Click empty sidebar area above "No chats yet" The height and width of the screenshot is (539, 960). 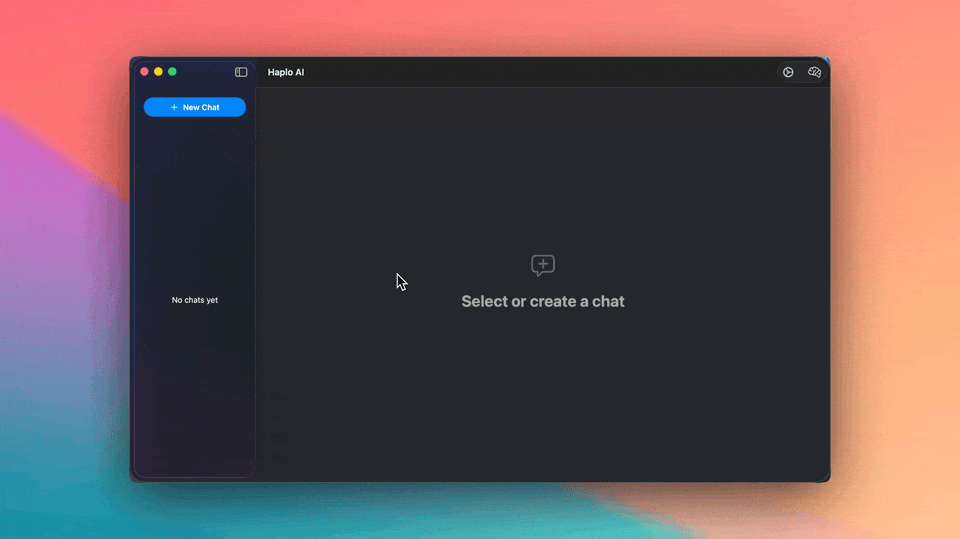tap(195, 200)
